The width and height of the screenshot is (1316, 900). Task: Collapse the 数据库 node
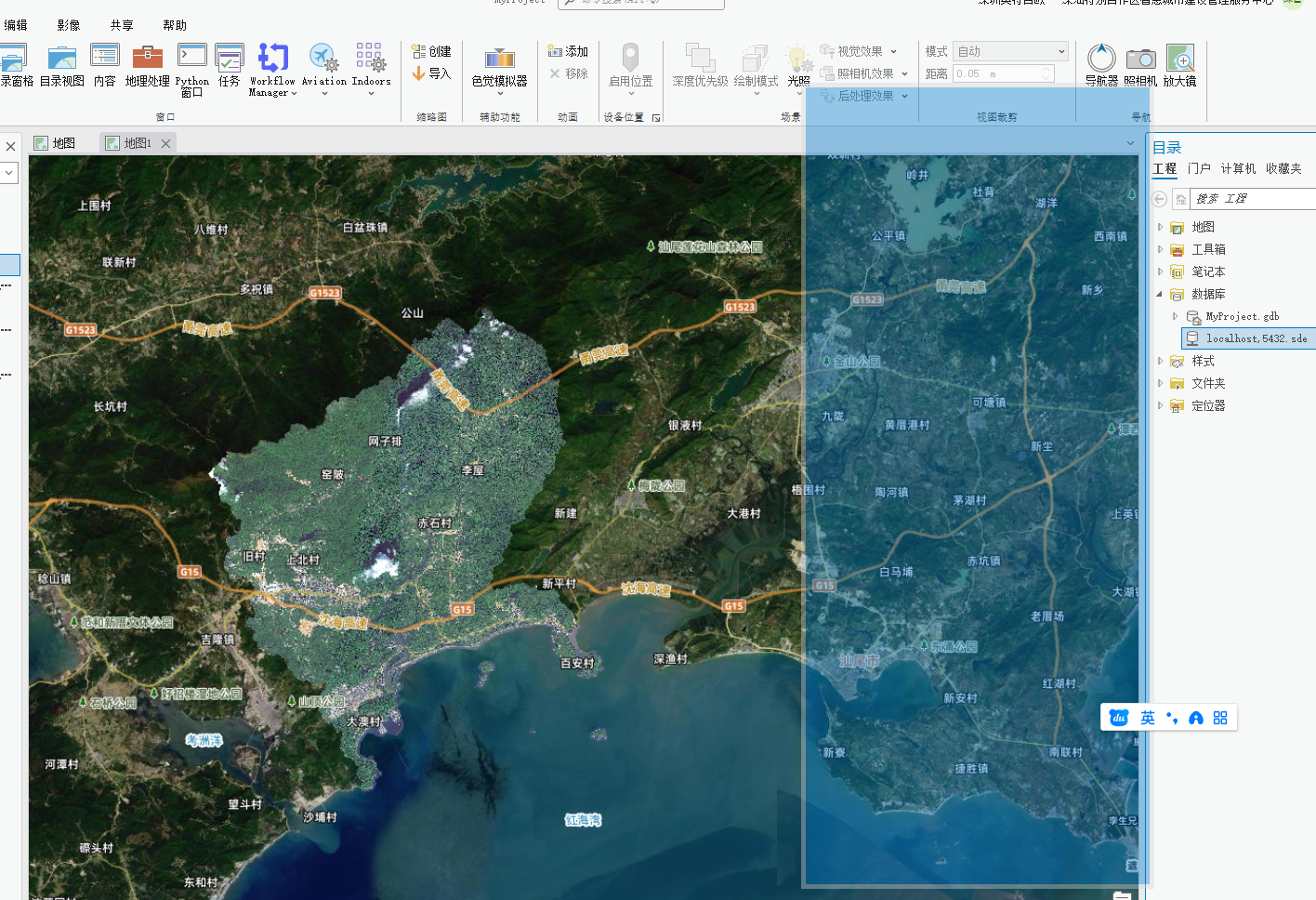(1160, 294)
